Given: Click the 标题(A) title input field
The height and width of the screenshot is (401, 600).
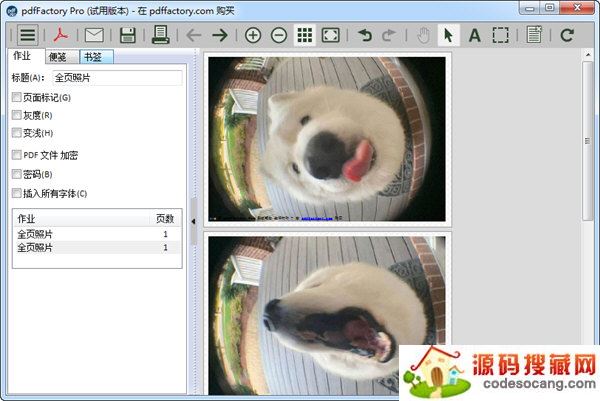Looking at the screenshot, I should point(116,77).
